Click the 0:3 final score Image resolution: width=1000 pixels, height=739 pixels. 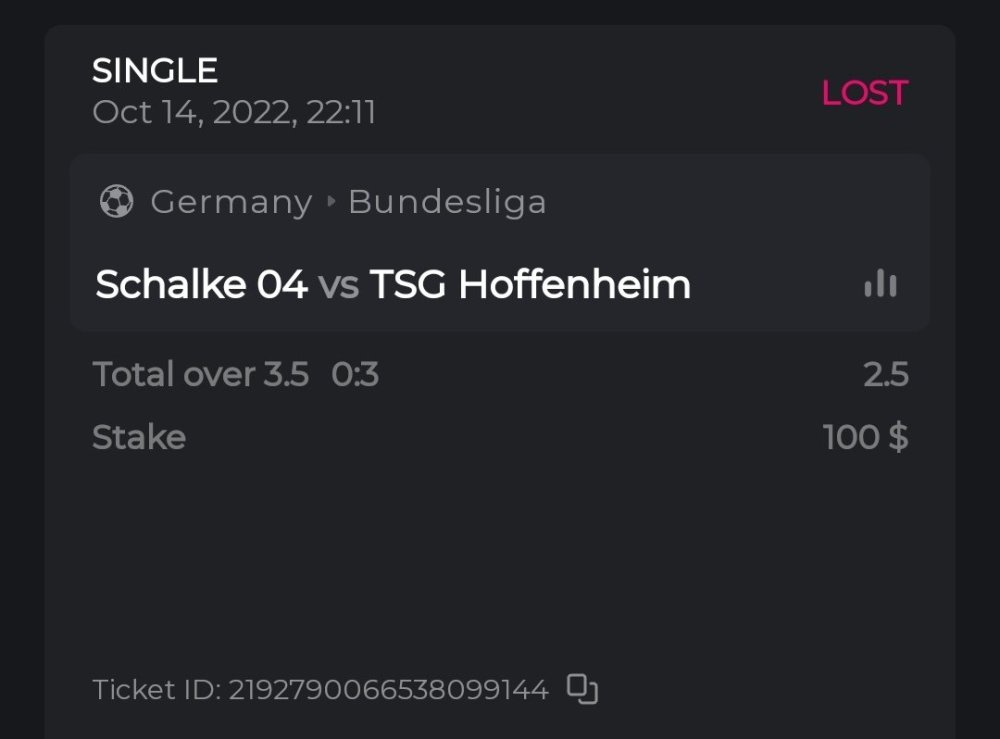pyautogui.click(x=355, y=375)
